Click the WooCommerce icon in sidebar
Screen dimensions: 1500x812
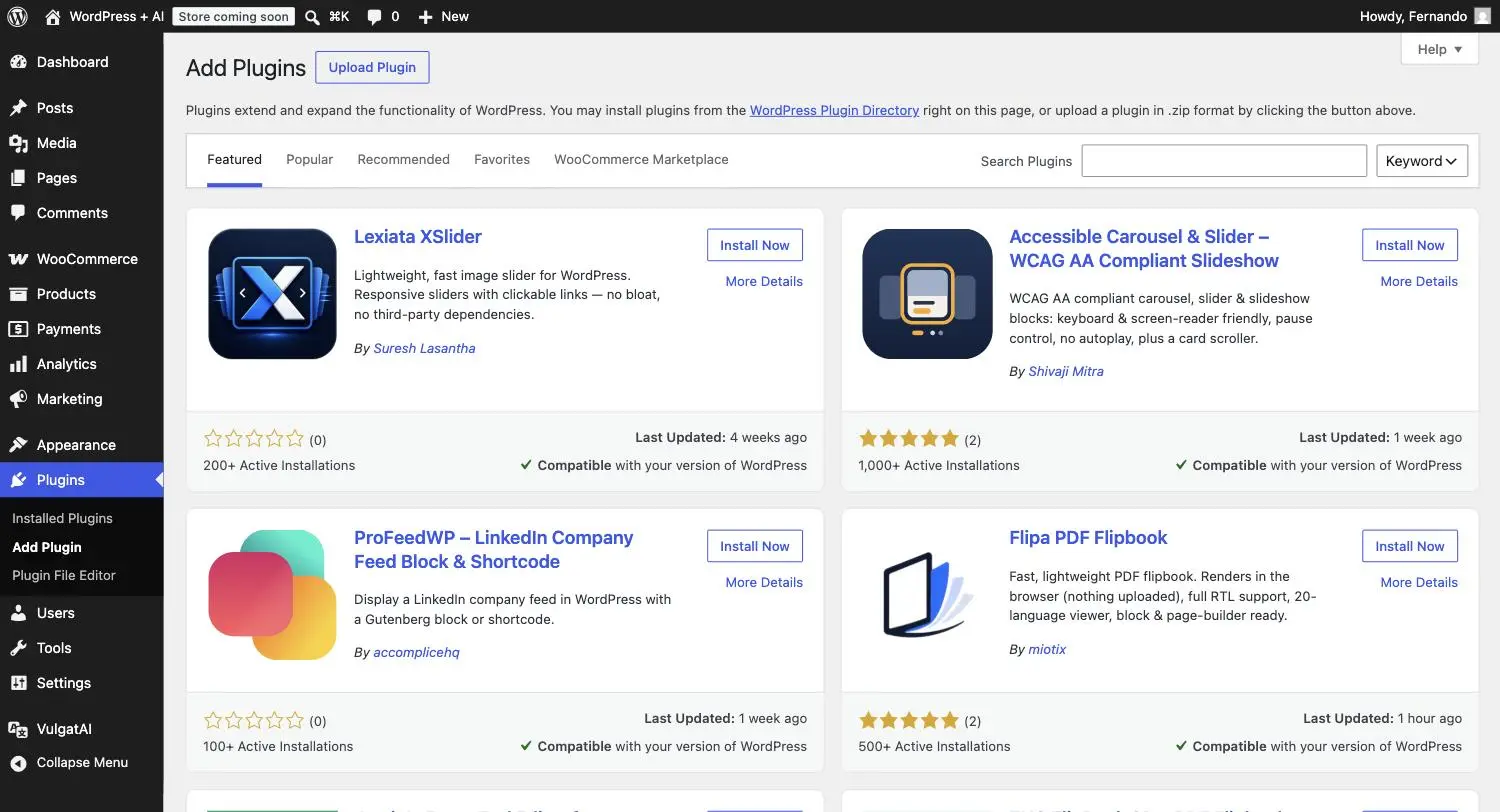[18, 259]
